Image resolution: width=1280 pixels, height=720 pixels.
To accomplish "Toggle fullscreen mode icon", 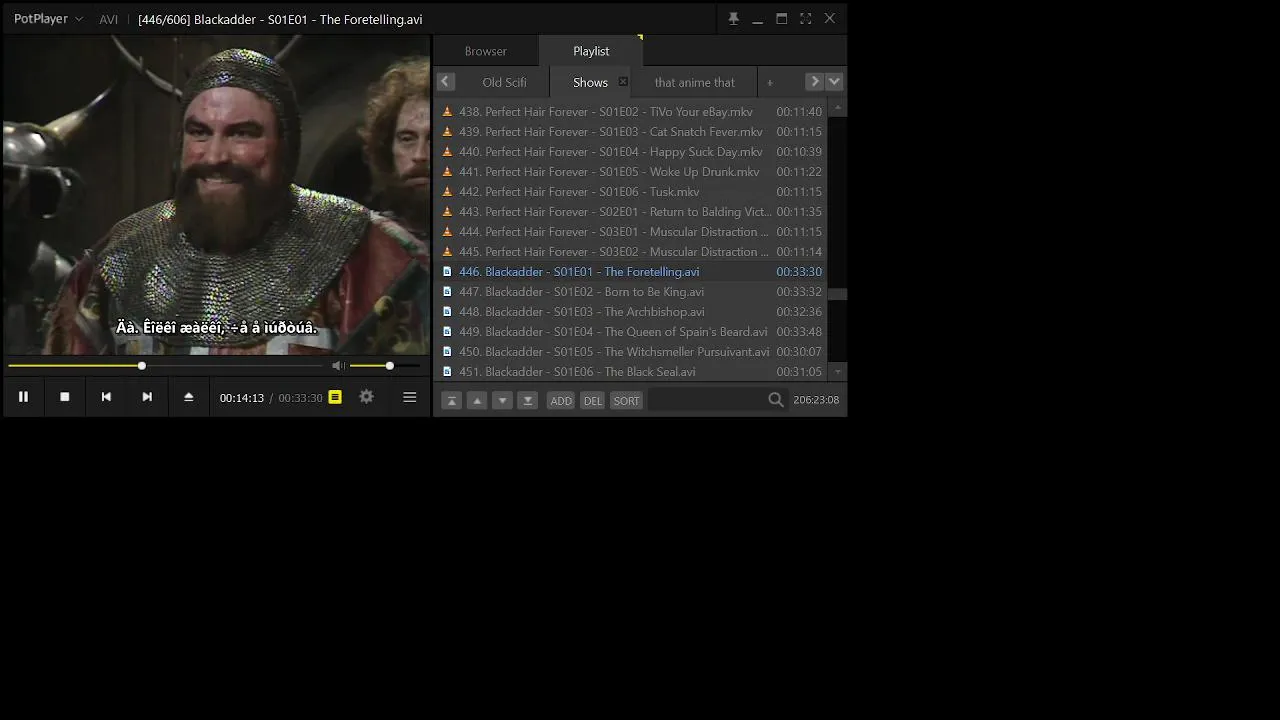I will pyautogui.click(x=805, y=19).
